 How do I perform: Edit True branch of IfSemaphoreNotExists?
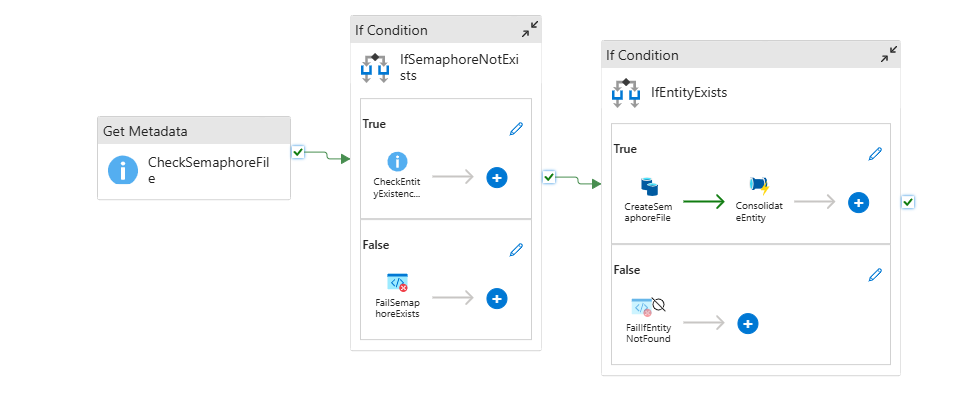coord(516,128)
